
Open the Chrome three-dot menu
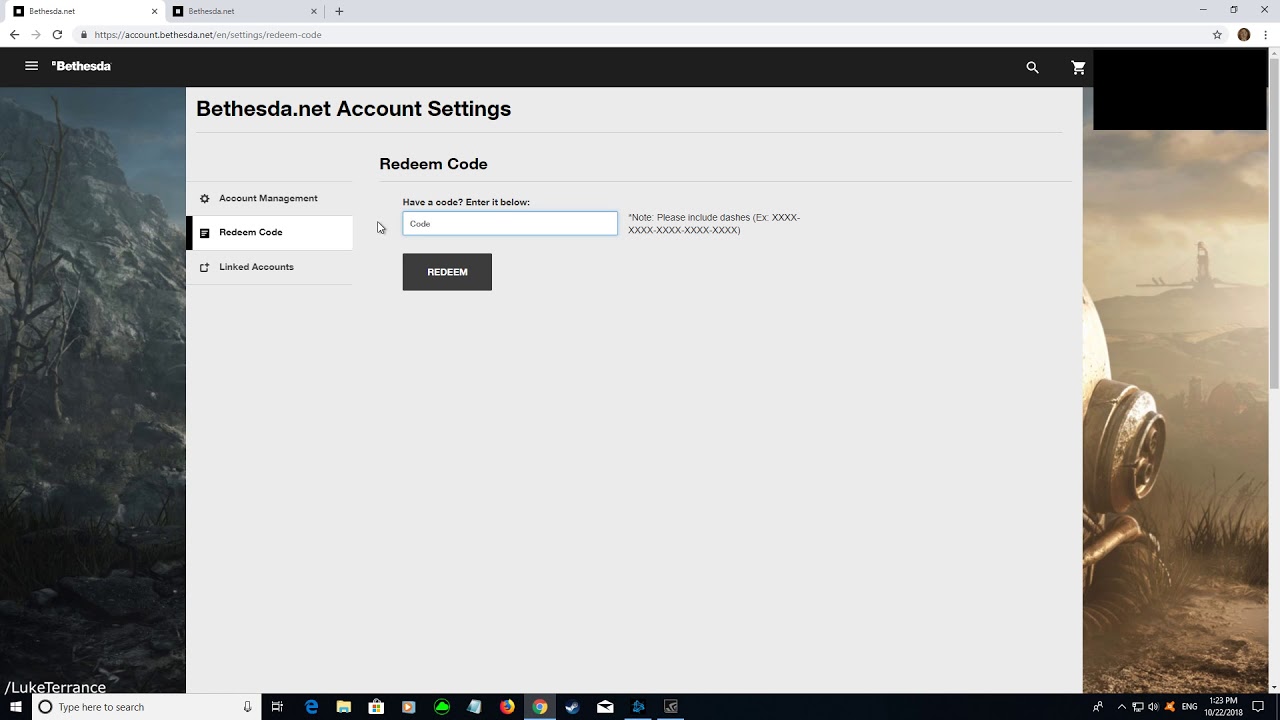click(x=1266, y=34)
